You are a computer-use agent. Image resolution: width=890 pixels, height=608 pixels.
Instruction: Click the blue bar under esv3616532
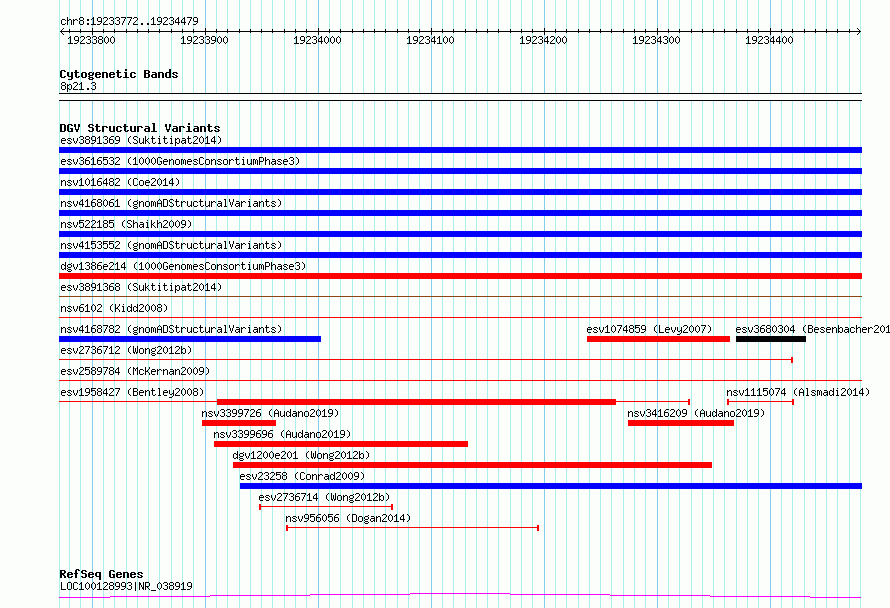pyautogui.click(x=460, y=171)
